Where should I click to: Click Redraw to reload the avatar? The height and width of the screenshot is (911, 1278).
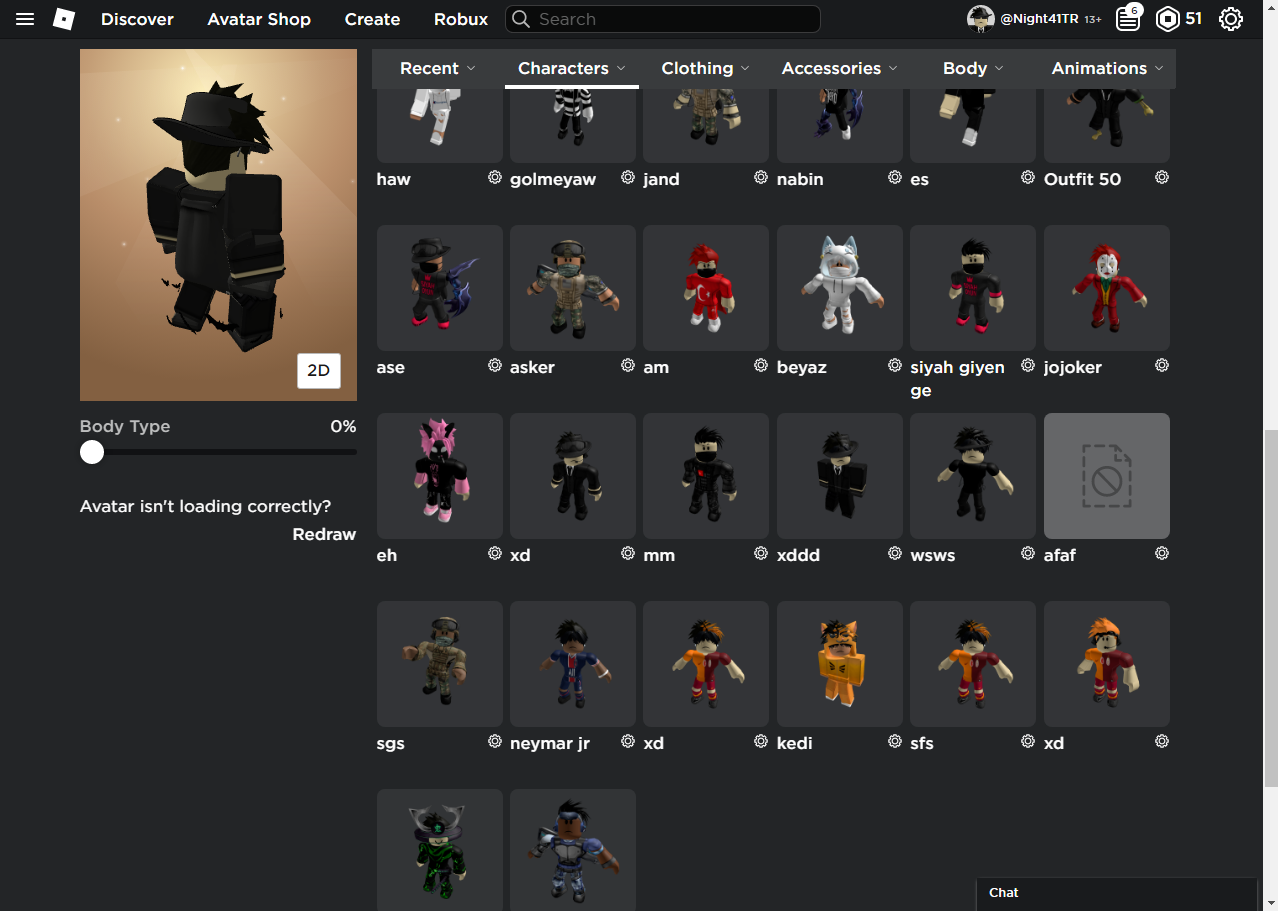[x=324, y=534]
